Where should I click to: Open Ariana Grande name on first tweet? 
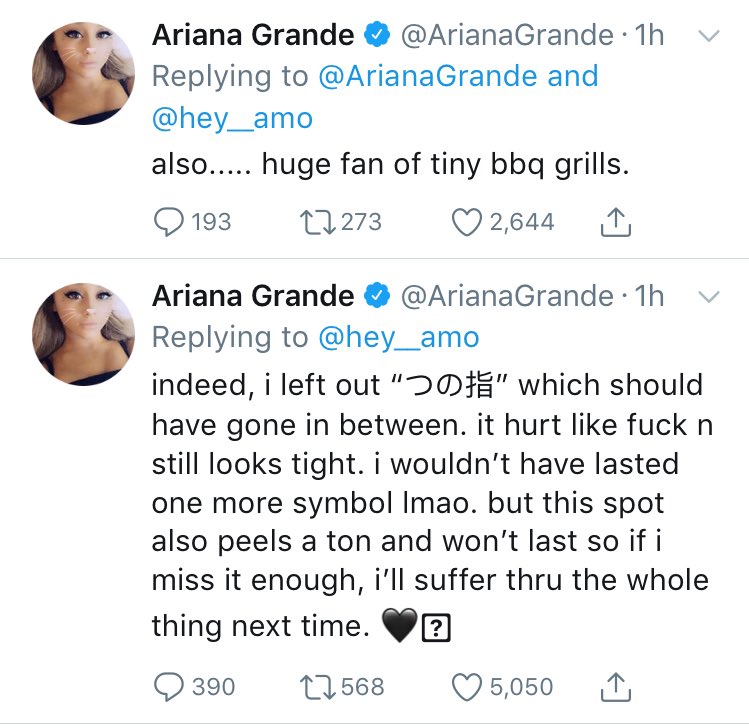pos(252,36)
